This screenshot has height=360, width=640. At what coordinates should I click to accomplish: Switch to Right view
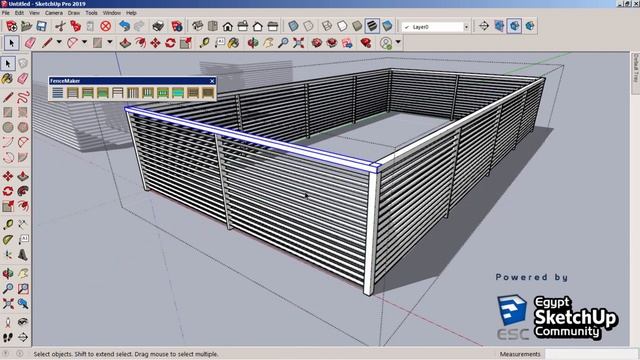pyautogui.click(x=243, y=27)
